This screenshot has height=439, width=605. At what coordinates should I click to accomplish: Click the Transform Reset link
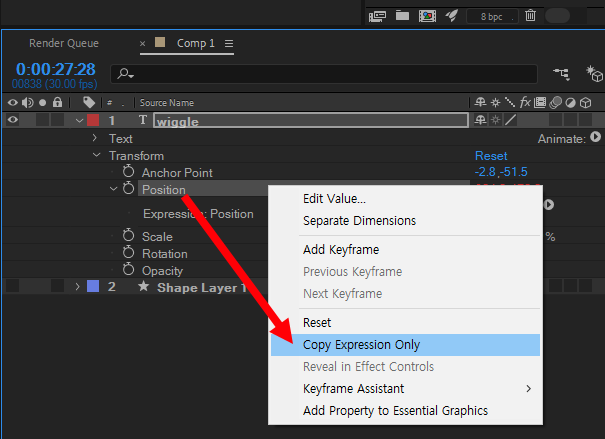491,156
